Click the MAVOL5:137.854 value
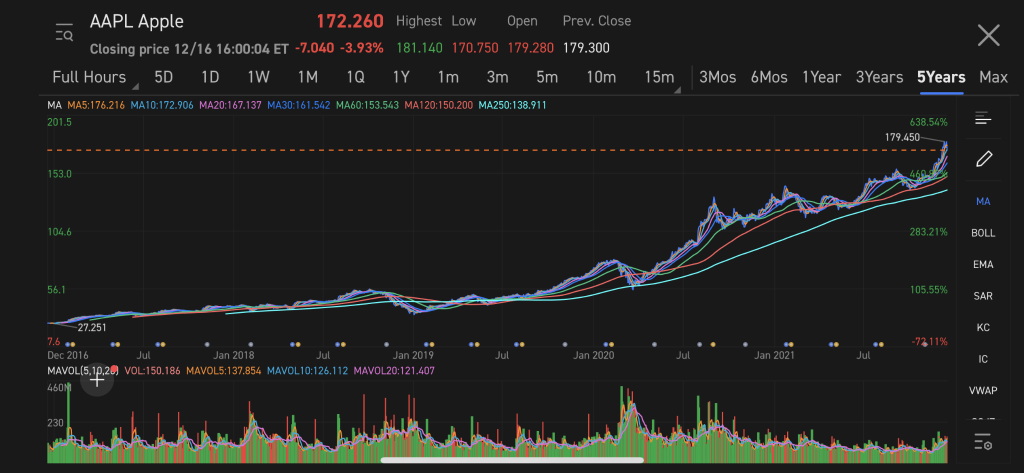 223,371
